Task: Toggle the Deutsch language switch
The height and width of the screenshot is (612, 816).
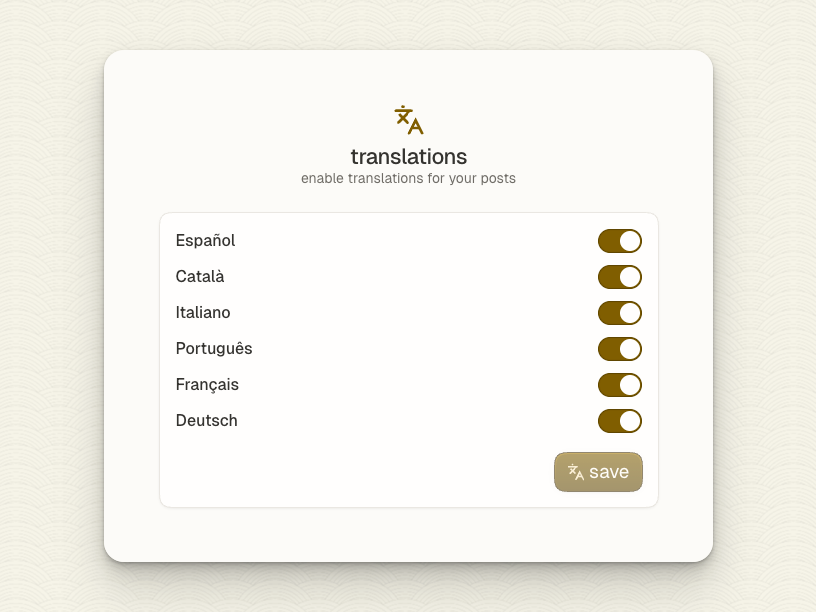Action: (x=619, y=421)
